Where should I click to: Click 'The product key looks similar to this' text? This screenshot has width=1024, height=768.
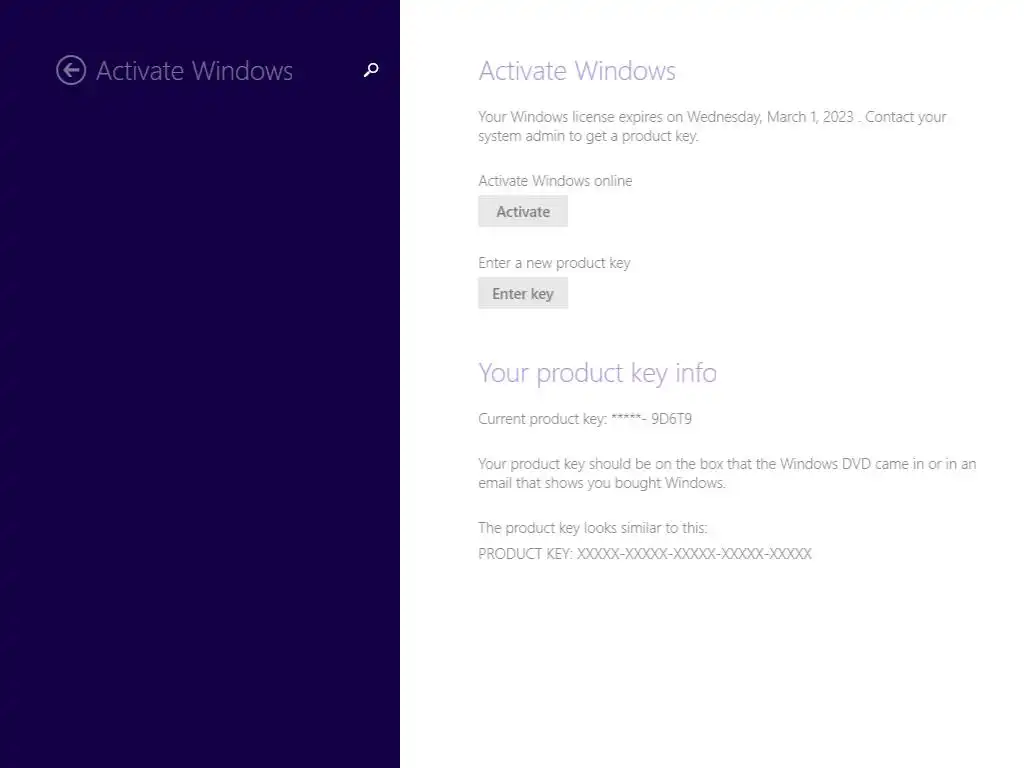coord(593,528)
